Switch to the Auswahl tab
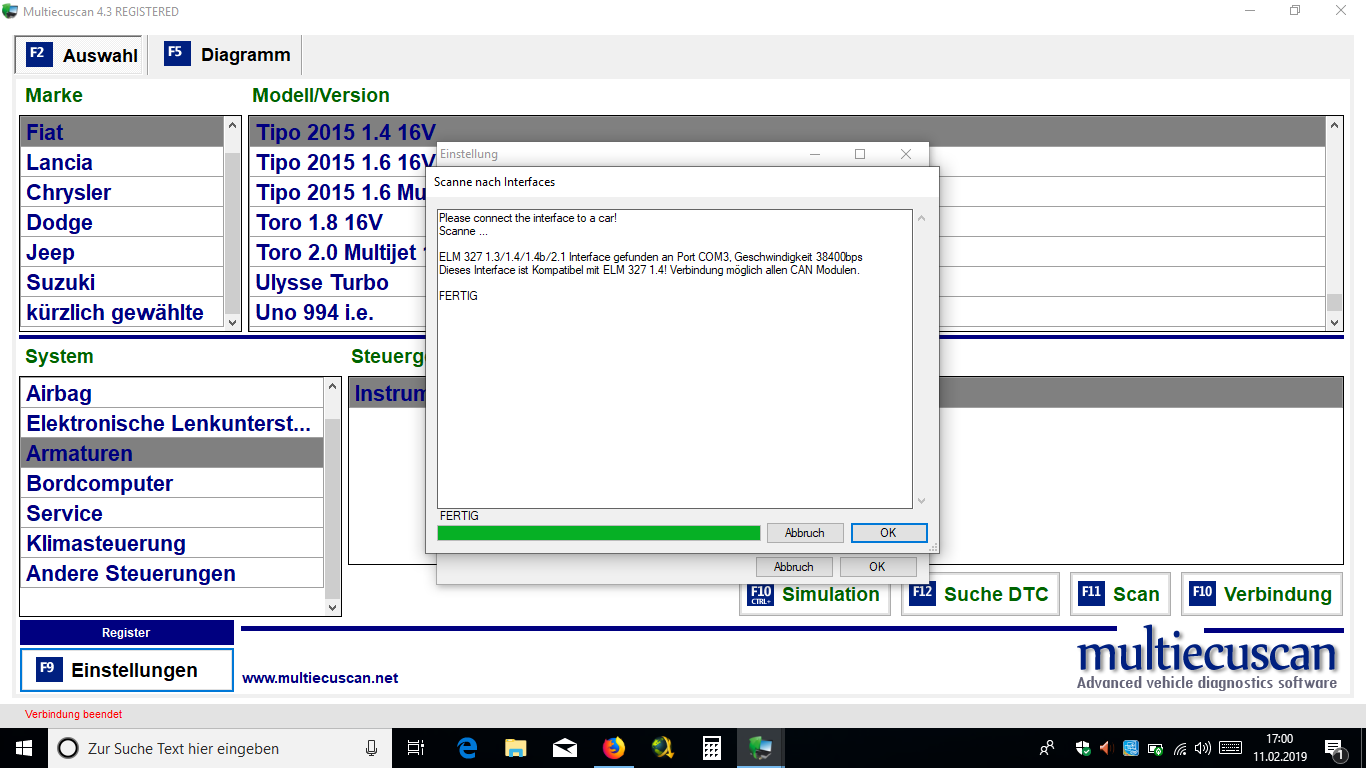Screen dimensions: 1366x768 82,55
